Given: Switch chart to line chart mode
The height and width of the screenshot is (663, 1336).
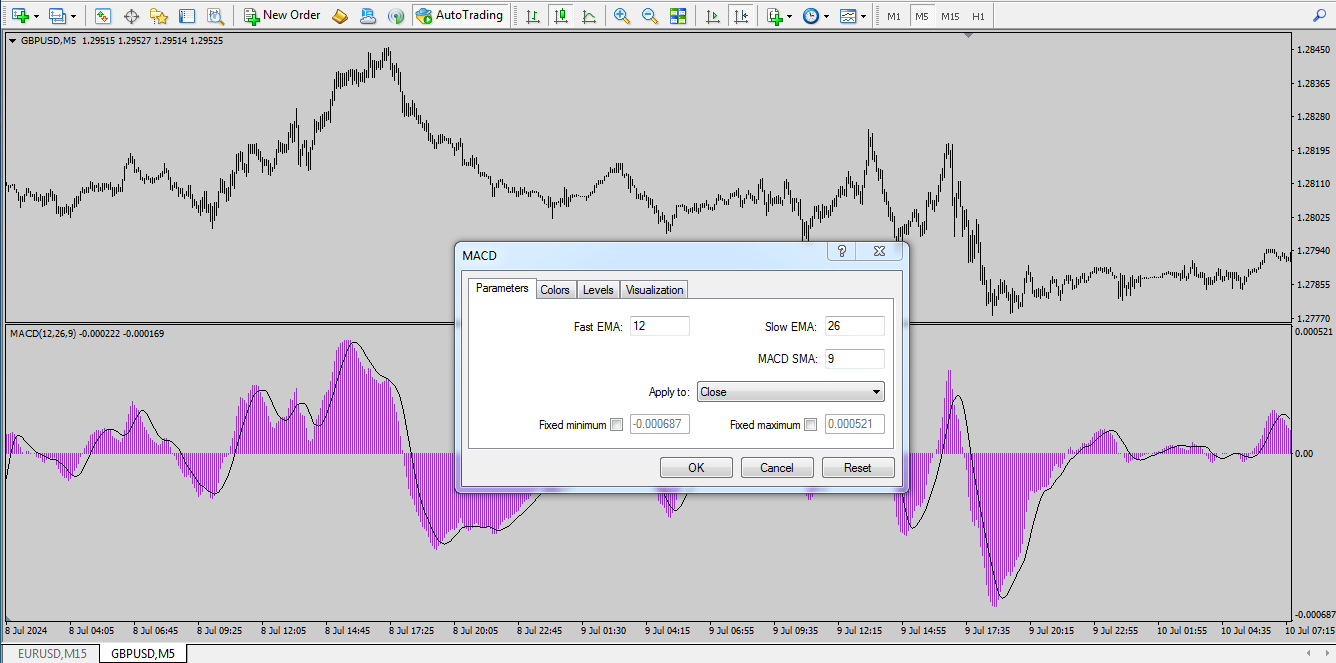Looking at the screenshot, I should tap(589, 16).
